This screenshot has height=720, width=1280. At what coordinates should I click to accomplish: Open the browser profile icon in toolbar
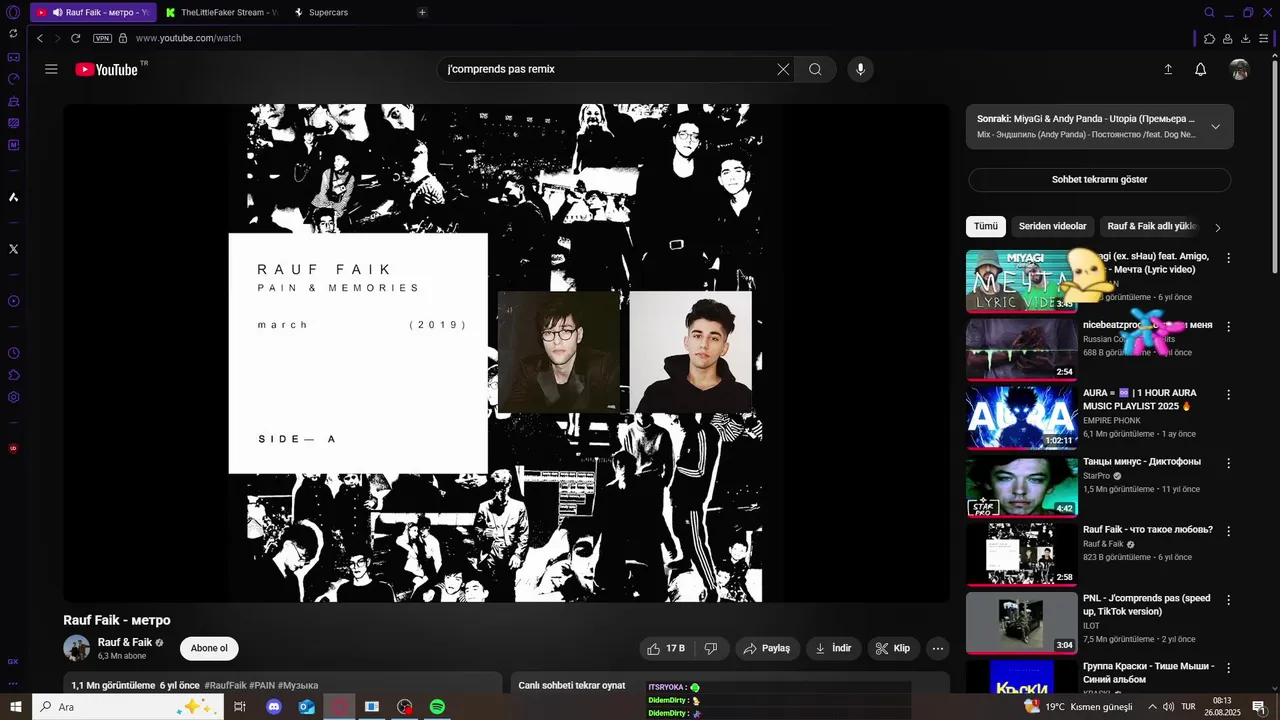pyautogui.click(x=1227, y=38)
